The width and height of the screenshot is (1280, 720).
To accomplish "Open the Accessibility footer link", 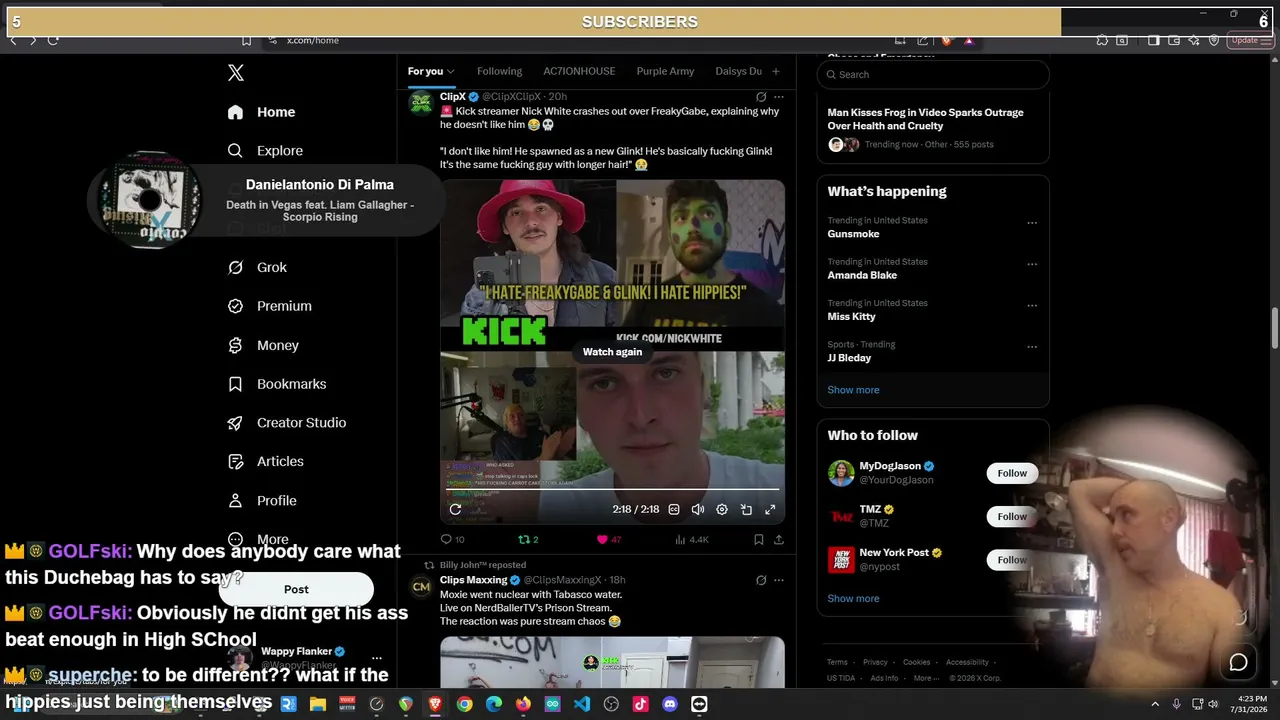I will pos(967,662).
